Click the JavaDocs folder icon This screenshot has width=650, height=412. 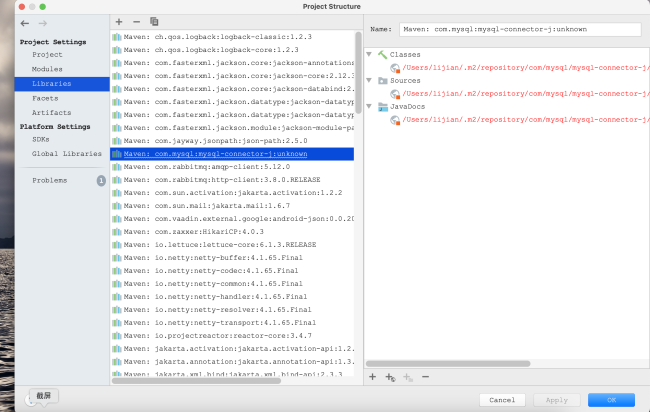click(383, 107)
